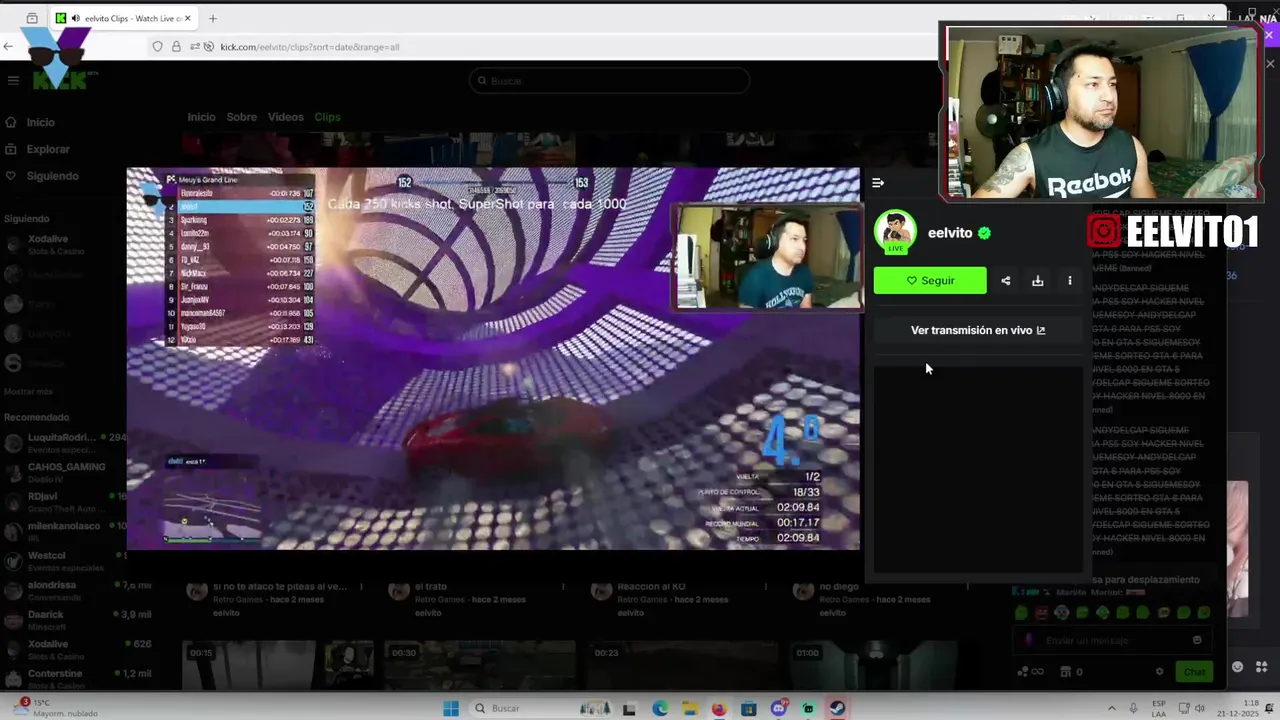Click the Enviar un mensaje chat field

[x=1110, y=640]
